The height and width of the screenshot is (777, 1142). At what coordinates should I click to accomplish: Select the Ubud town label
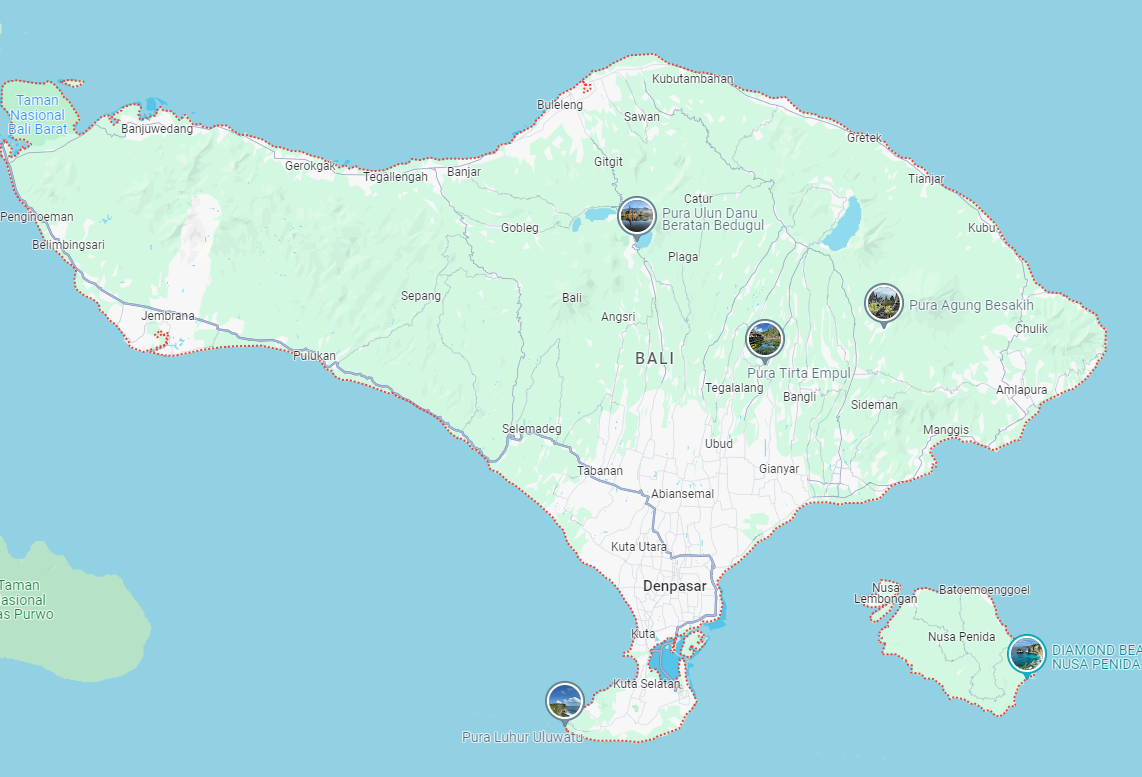[719, 443]
